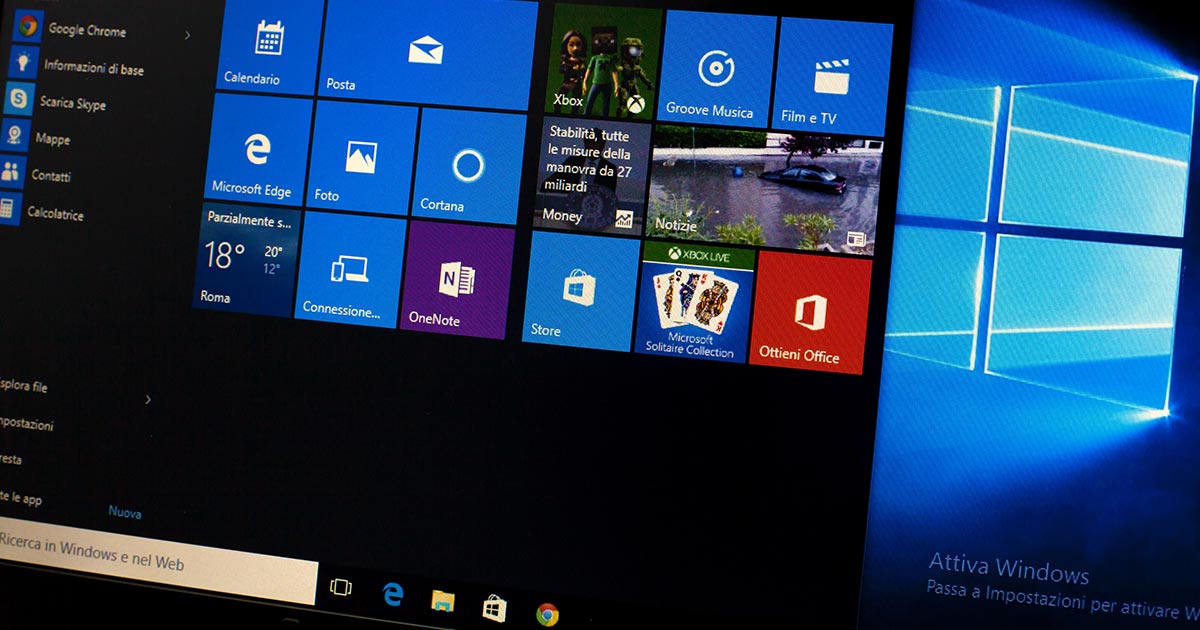Open the Connessione tile
This screenshot has height=630, width=1200.
pos(349,268)
